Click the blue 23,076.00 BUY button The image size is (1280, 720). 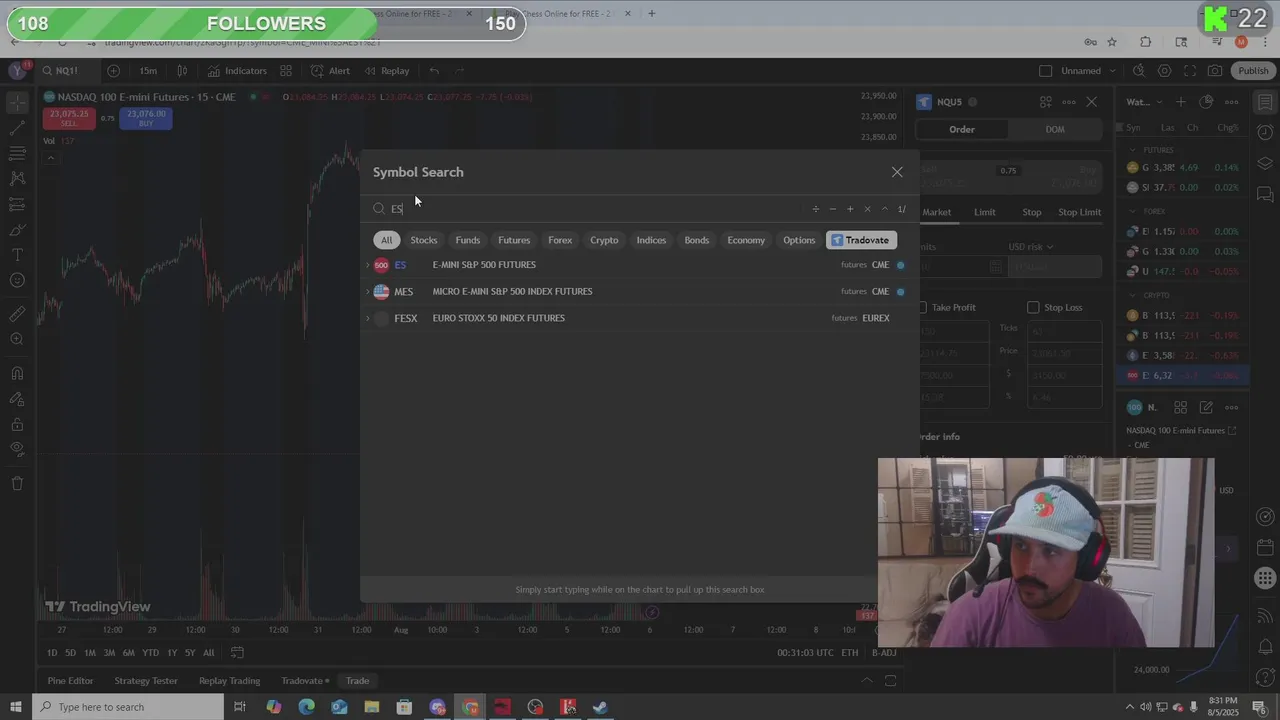coord(146,118)
